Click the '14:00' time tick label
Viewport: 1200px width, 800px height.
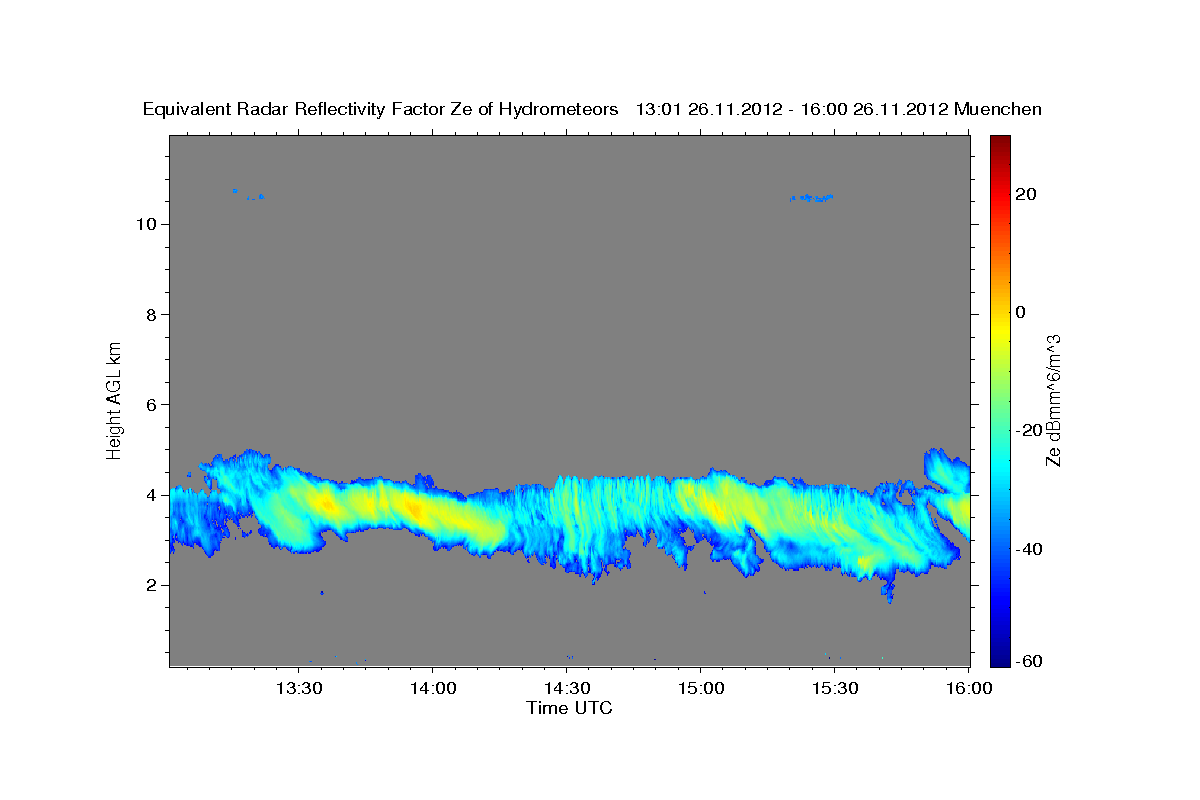432,689
